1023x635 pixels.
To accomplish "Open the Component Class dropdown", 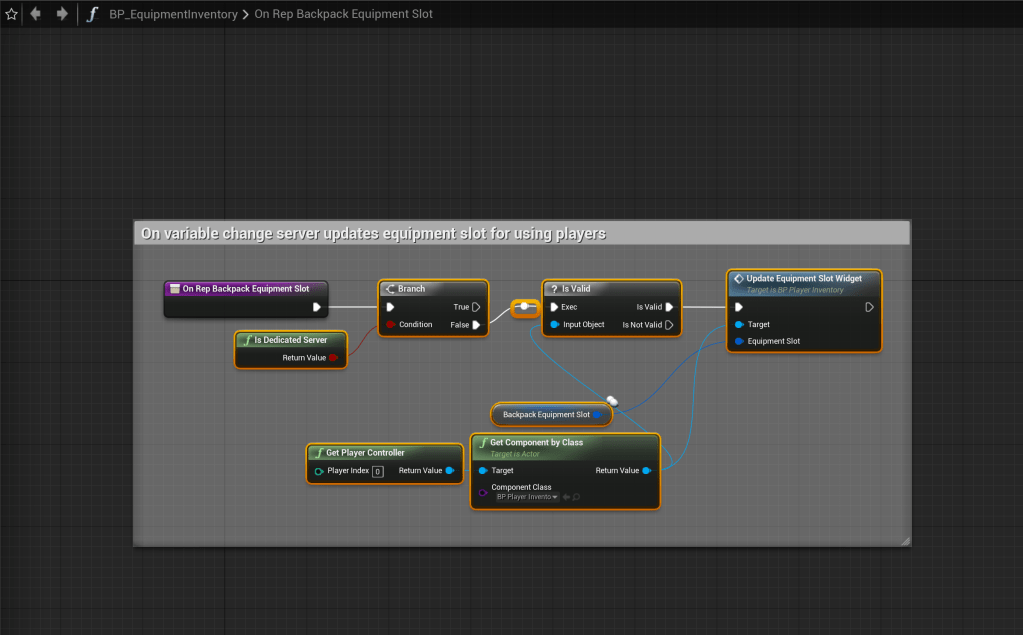I will [527, 497].
